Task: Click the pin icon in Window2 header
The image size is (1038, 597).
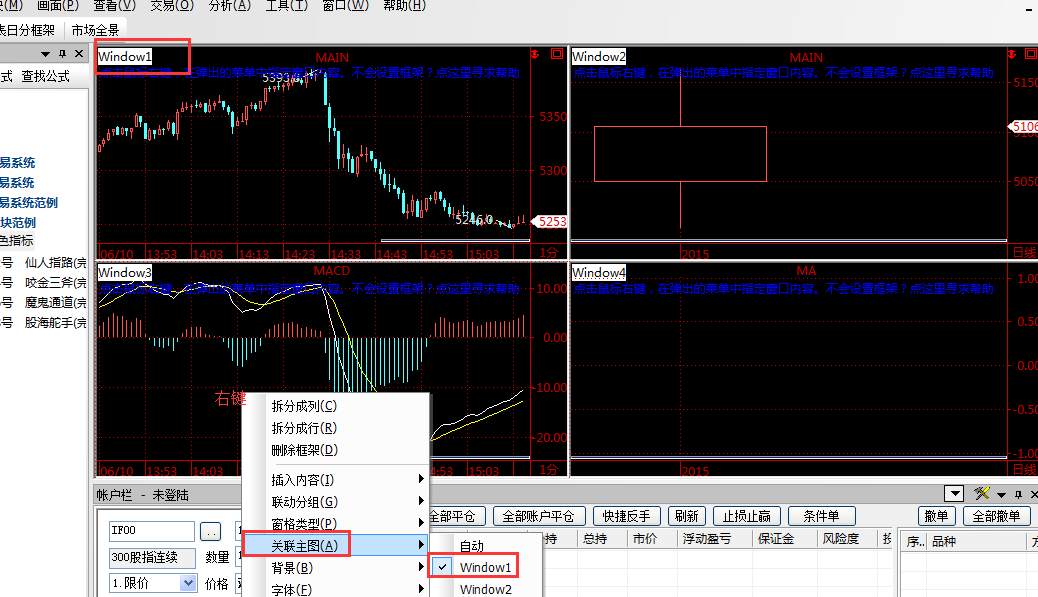Action: (x=1014, y=53)
